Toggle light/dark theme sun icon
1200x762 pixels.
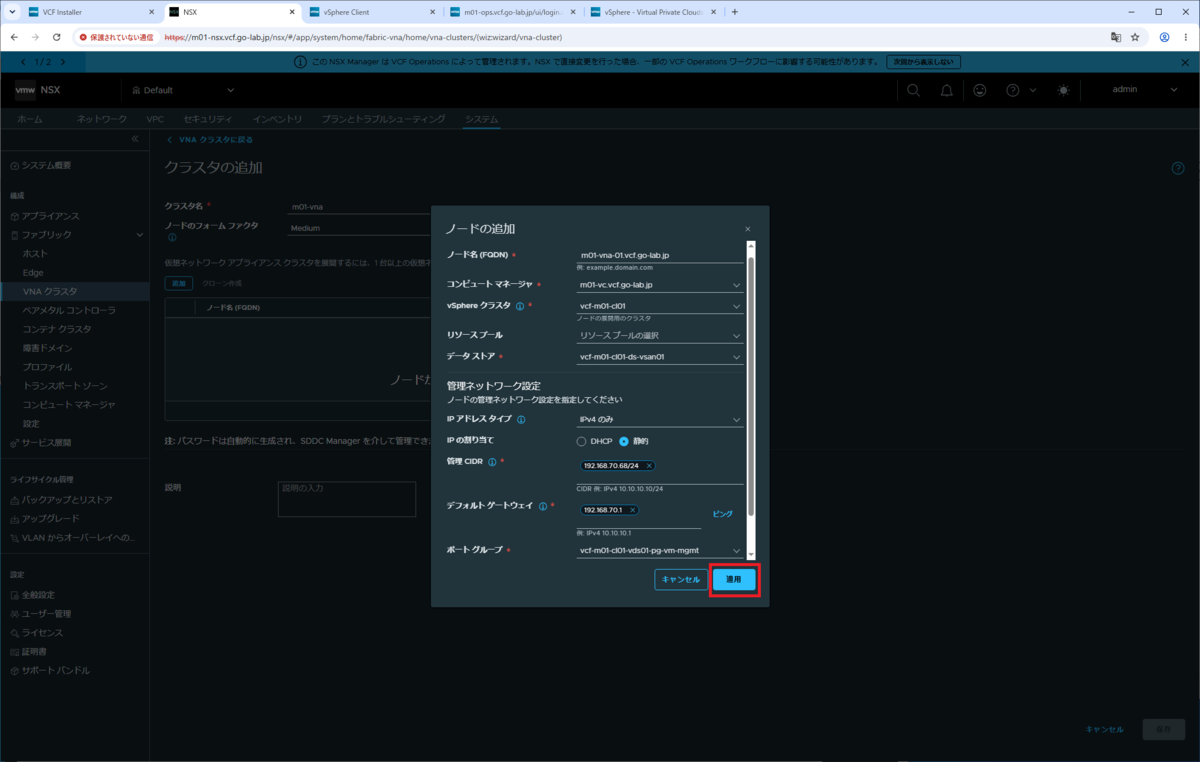click(x=1063, y=90)
